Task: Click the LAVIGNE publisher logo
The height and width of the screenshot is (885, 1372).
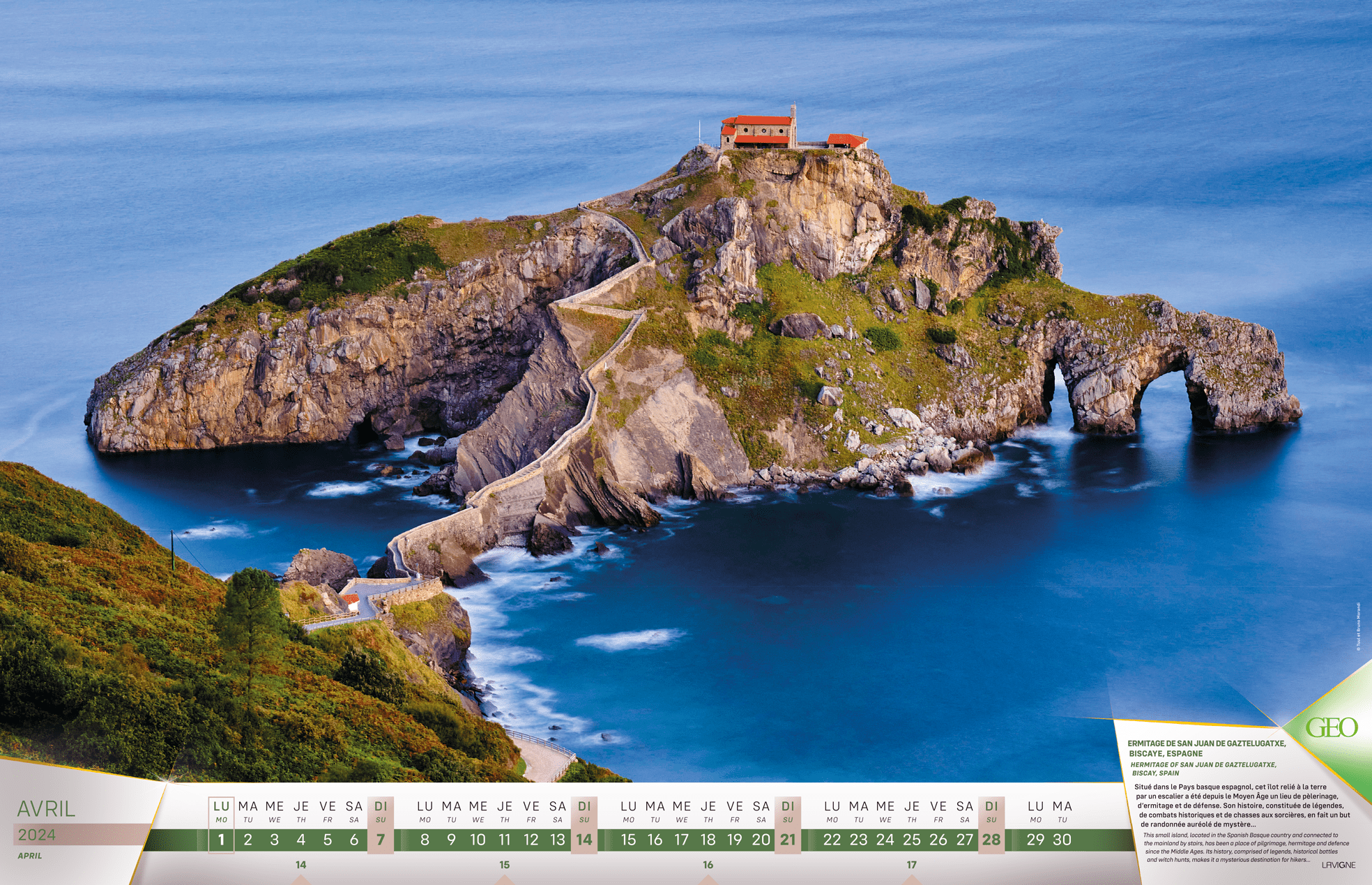Action: [x=1338, y=865]
